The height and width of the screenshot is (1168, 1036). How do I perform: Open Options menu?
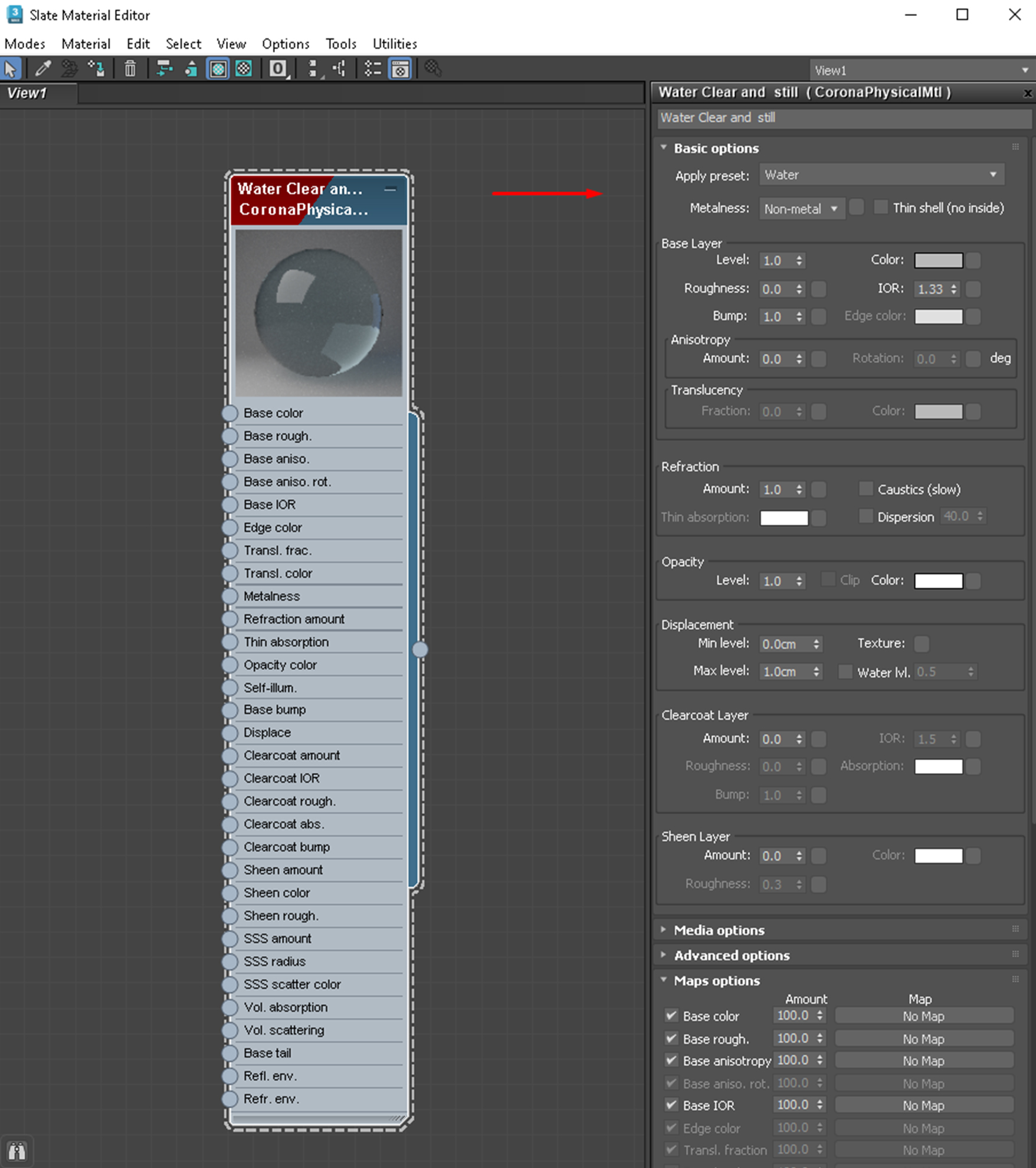(286, 44)
